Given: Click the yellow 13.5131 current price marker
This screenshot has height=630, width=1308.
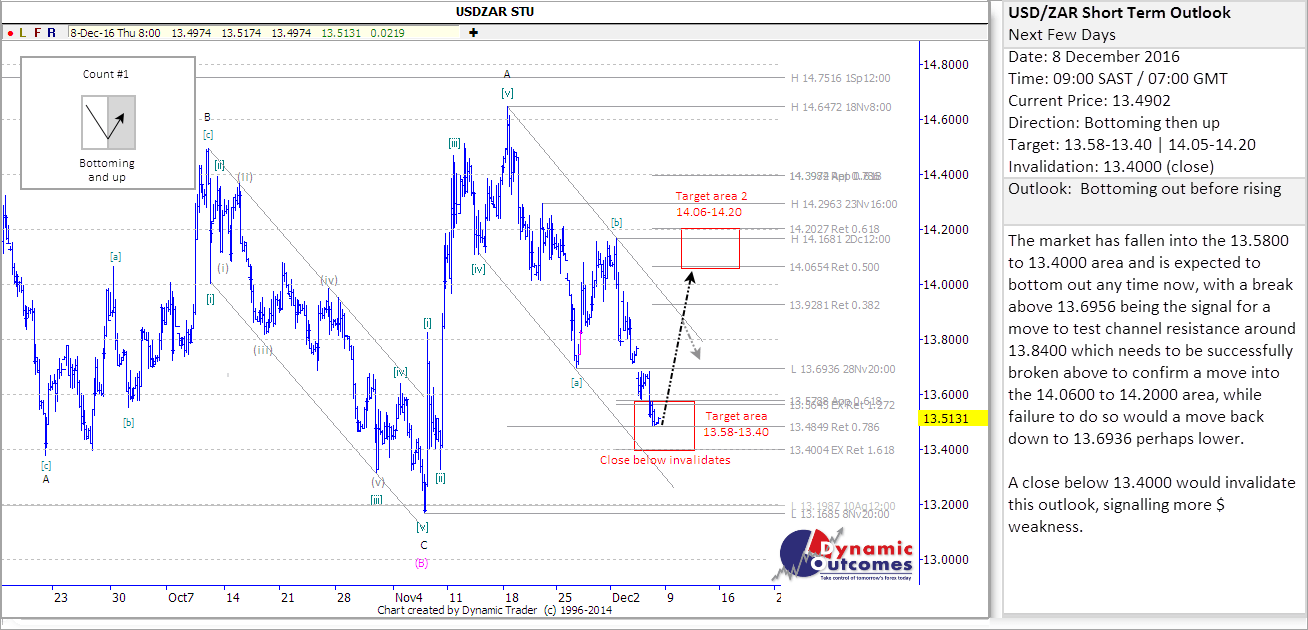Looking at the screenshot, I should (953, 418).
